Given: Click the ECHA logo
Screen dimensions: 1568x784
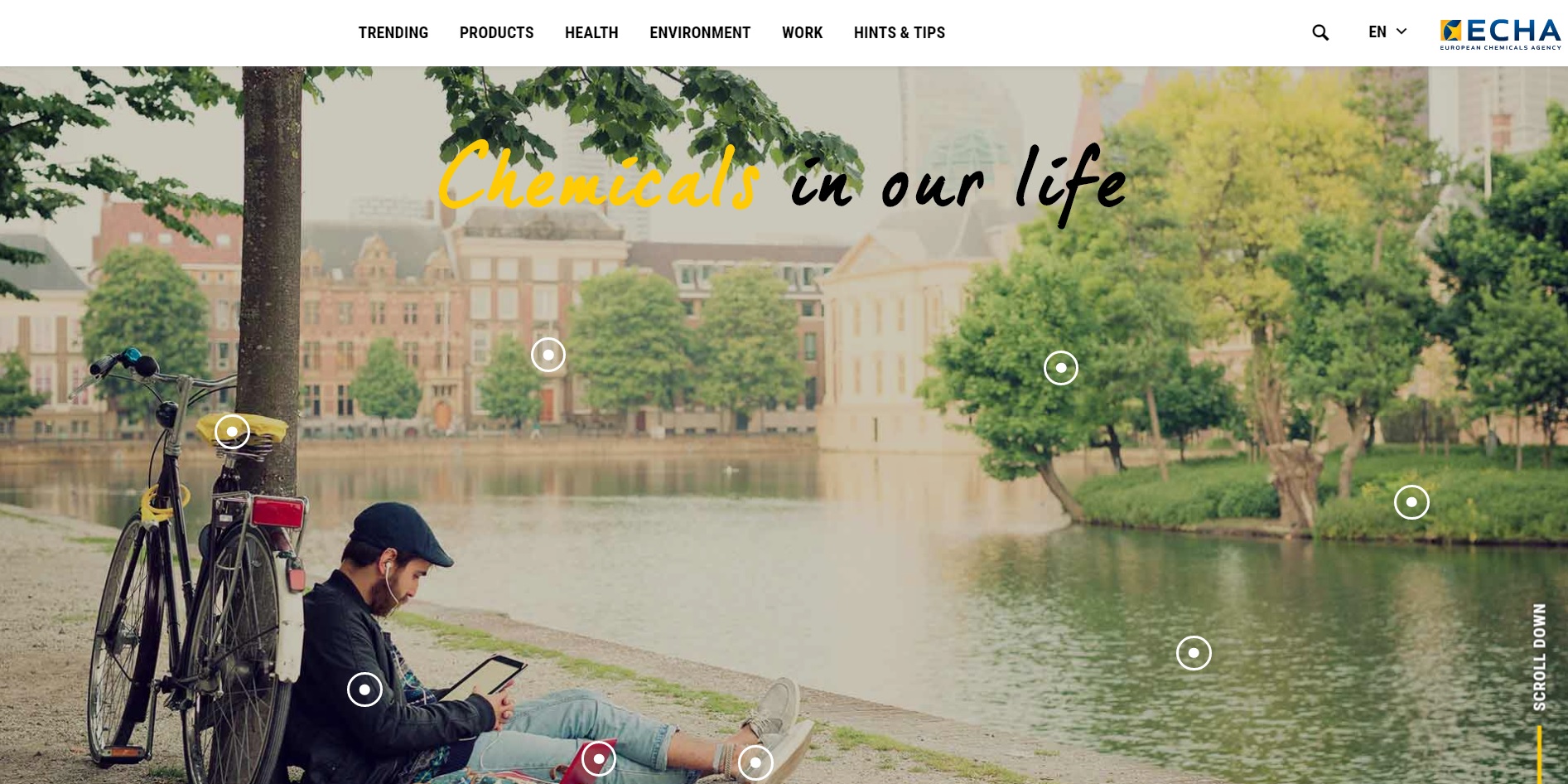Looking at the screenshot, I should pyautogui.click(x=1500, y=34).
